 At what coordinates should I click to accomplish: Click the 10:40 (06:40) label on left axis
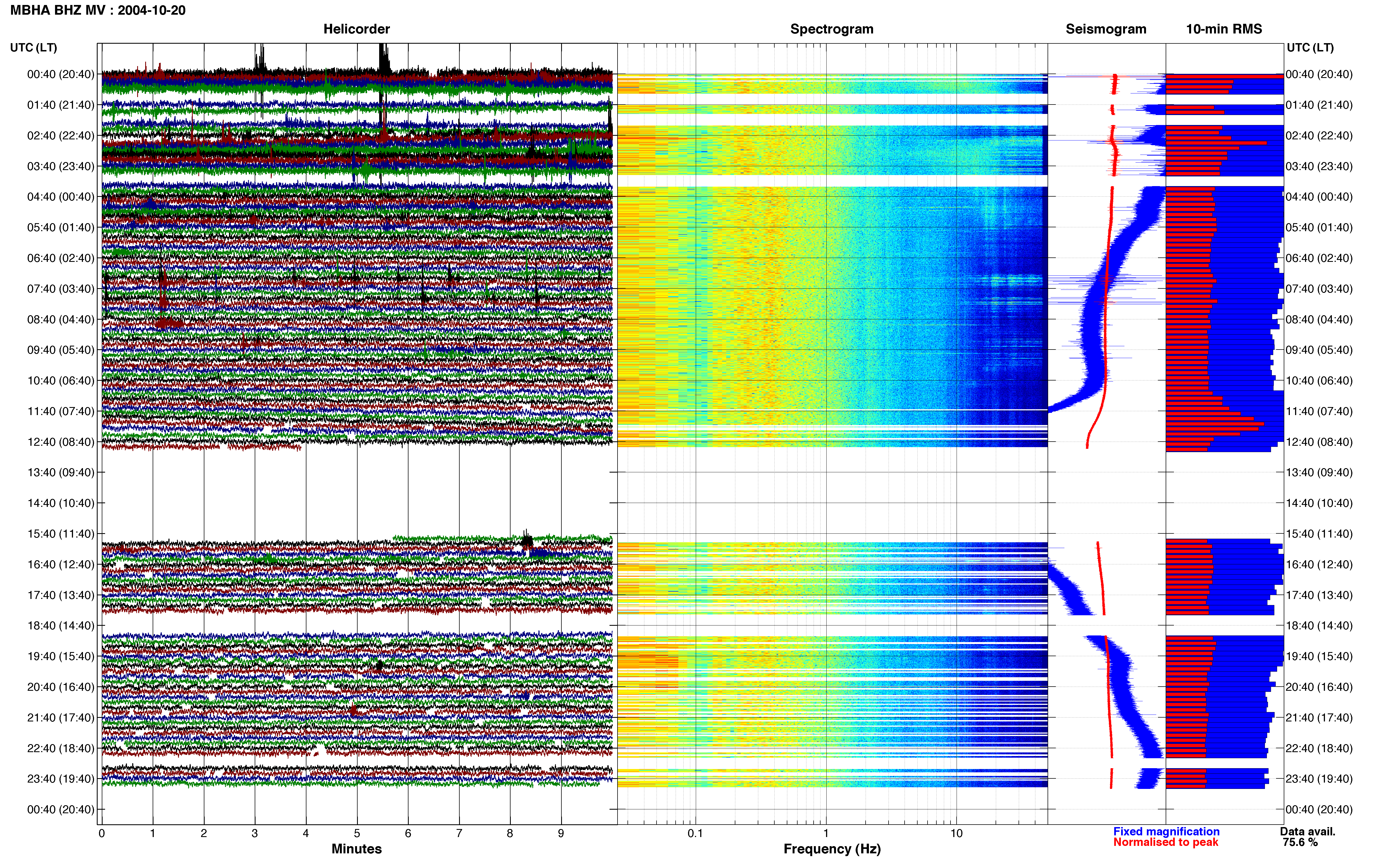tap(60, 380)
